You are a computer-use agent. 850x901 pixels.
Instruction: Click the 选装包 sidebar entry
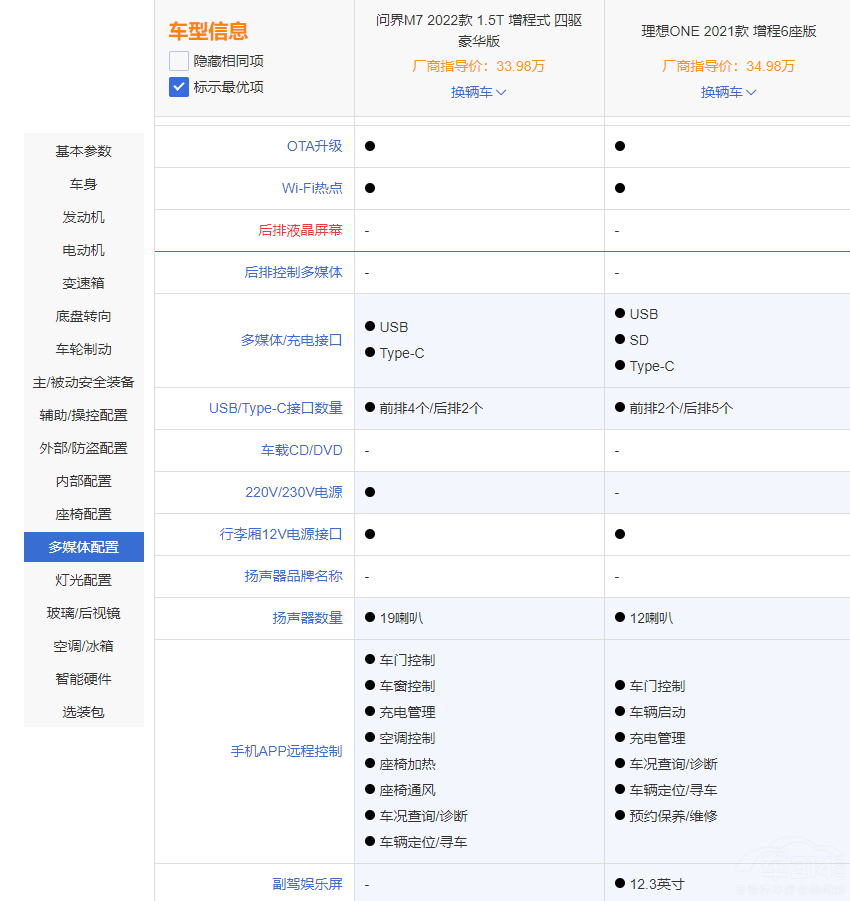click(x=84, y=712)
